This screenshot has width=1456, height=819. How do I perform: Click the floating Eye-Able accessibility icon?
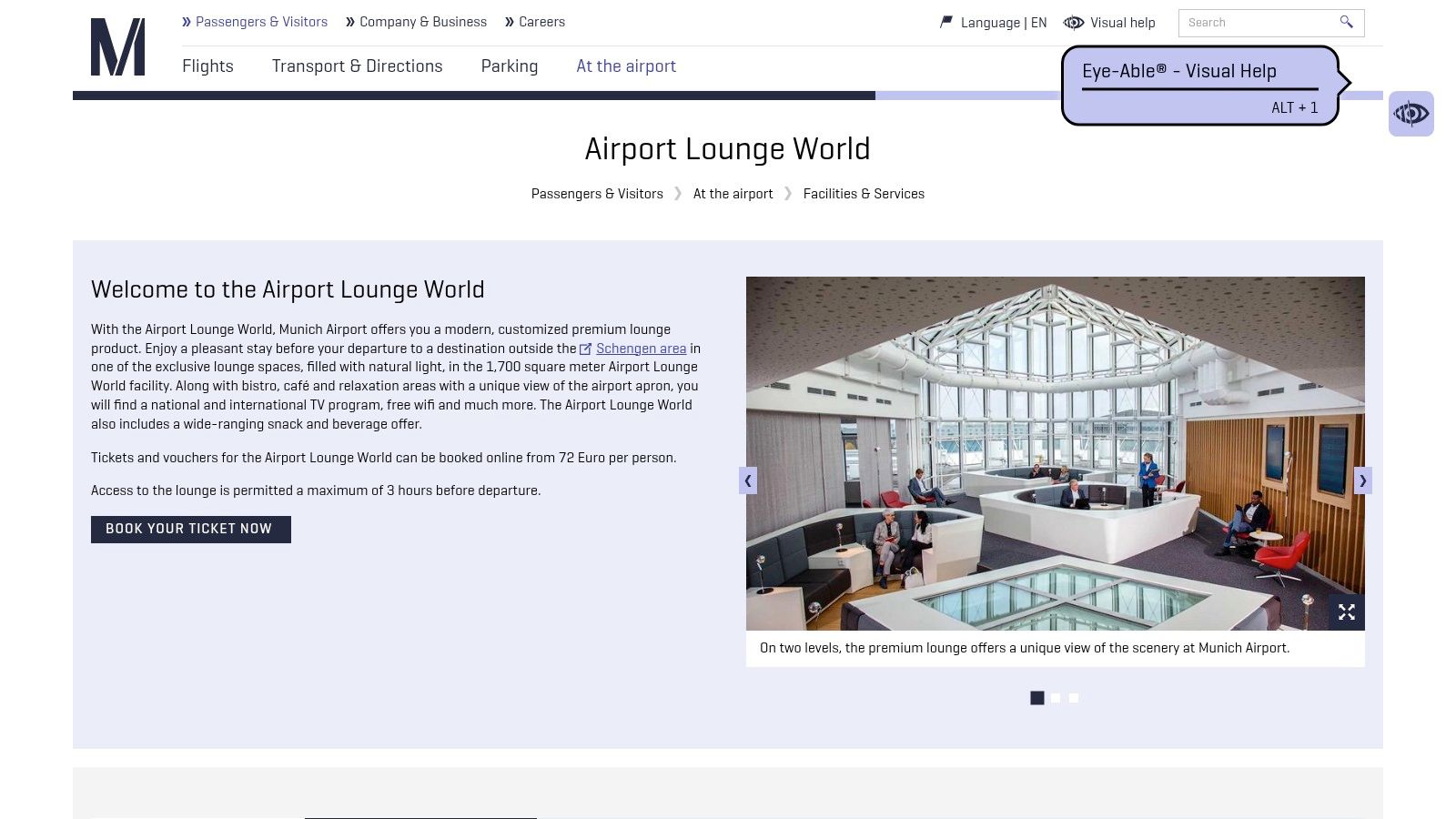point(1410,114)
